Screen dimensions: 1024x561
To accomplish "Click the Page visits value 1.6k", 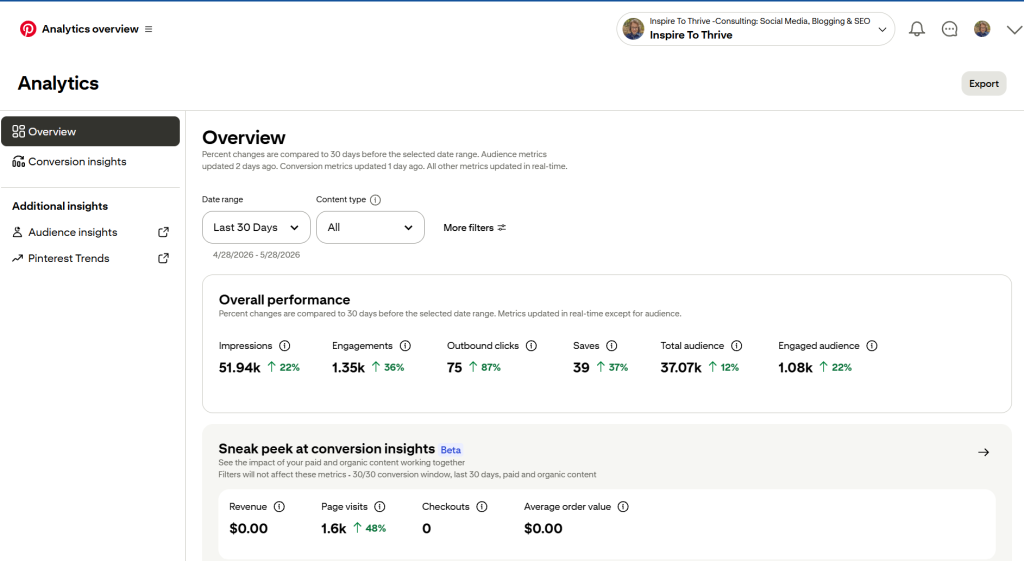I will click(x=333, y=528).
